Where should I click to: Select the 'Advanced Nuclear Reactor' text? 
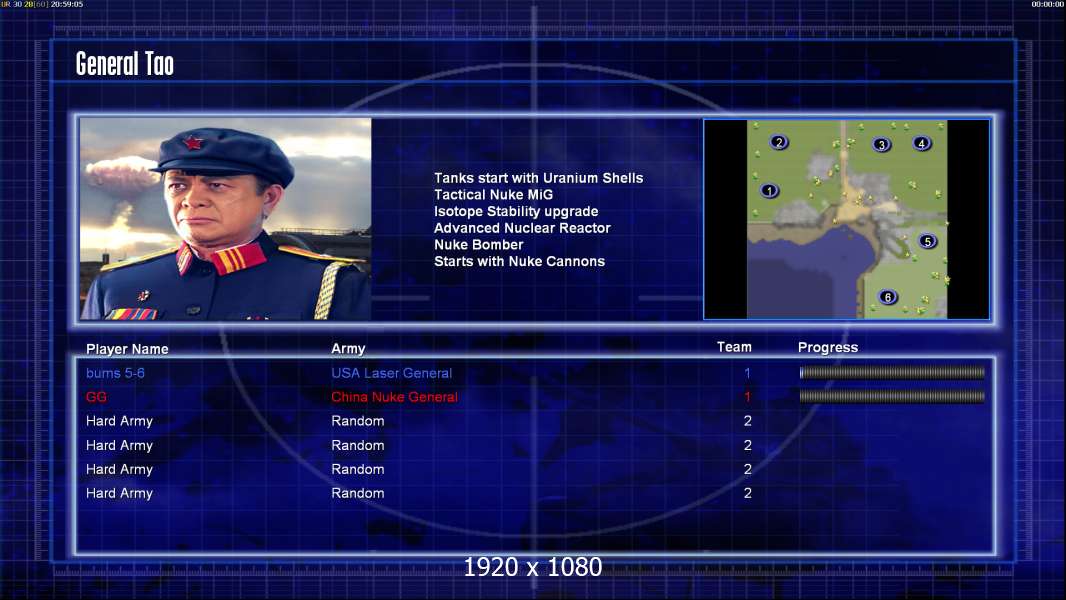pyautogui.click(x=522, y=228)
